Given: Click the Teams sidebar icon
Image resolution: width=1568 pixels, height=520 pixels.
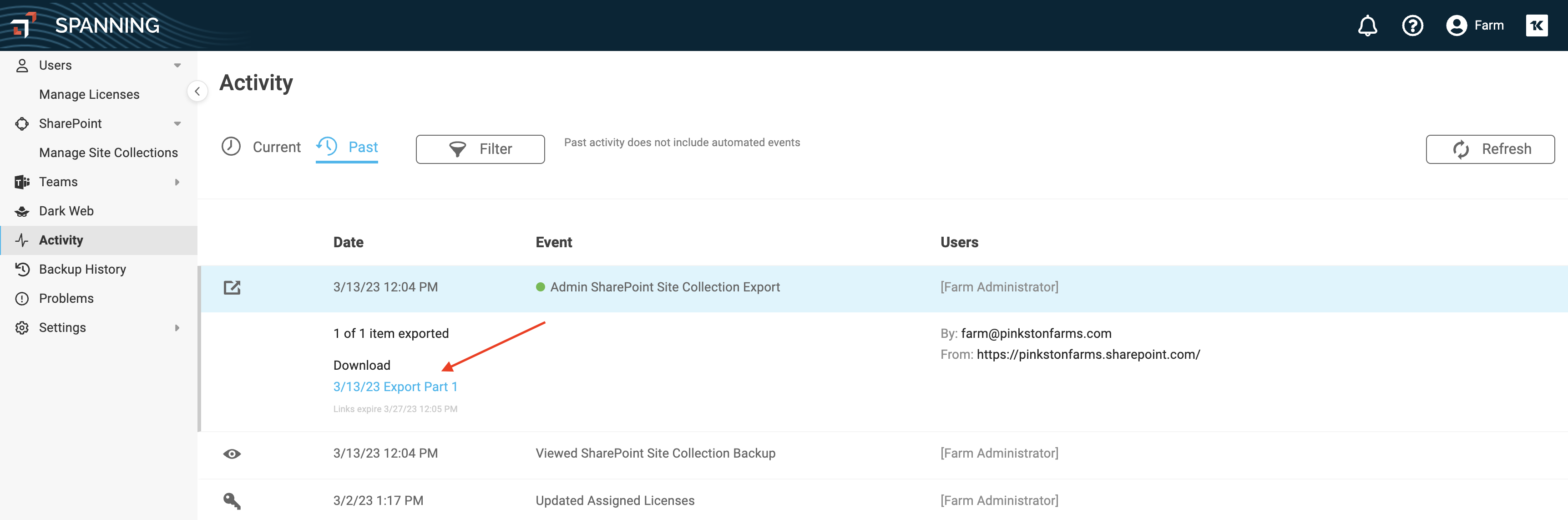Looking at the screenshot, I should coord(21,182).
